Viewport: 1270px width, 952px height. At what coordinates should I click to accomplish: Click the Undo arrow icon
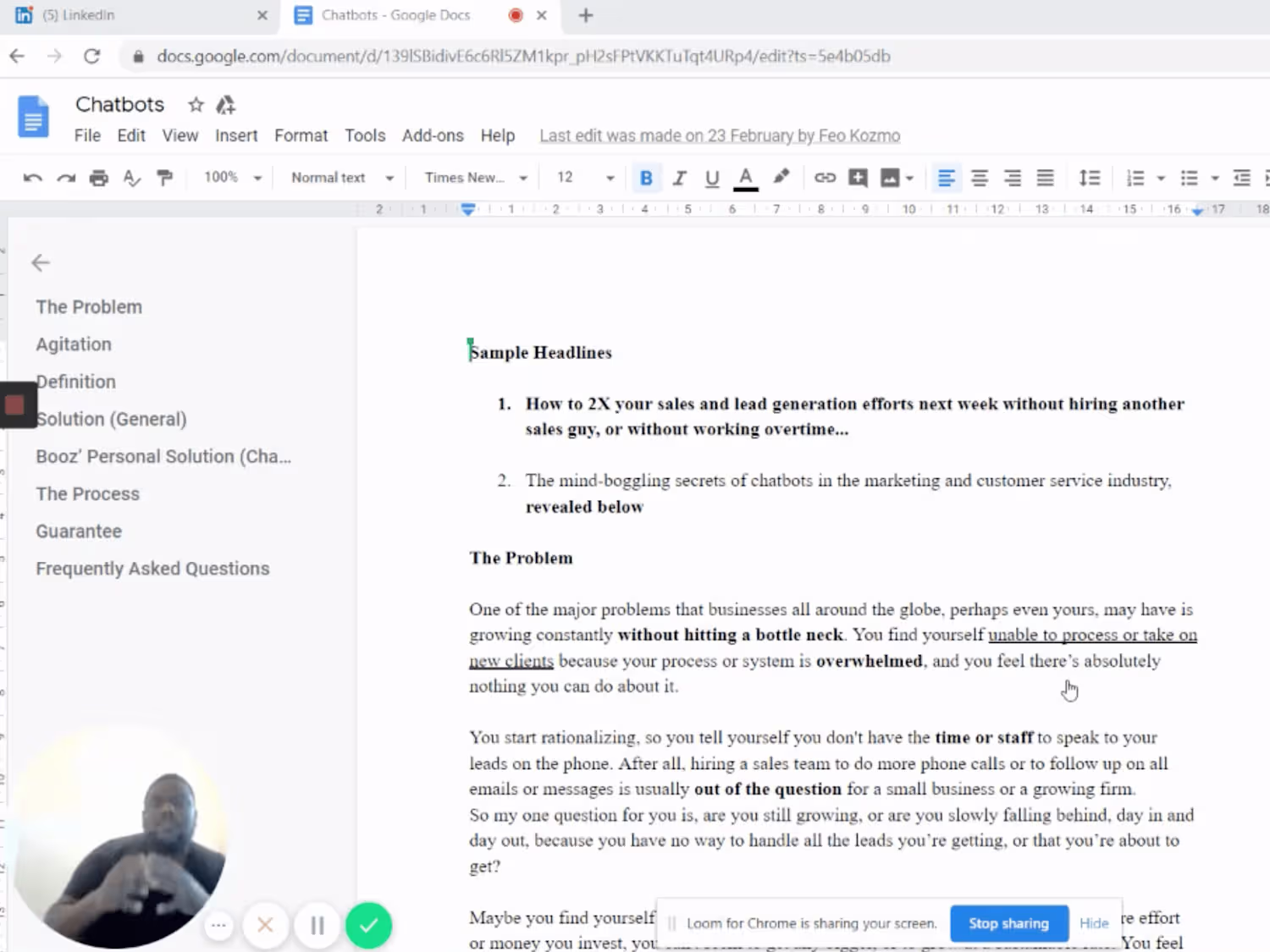click(32, 178)
